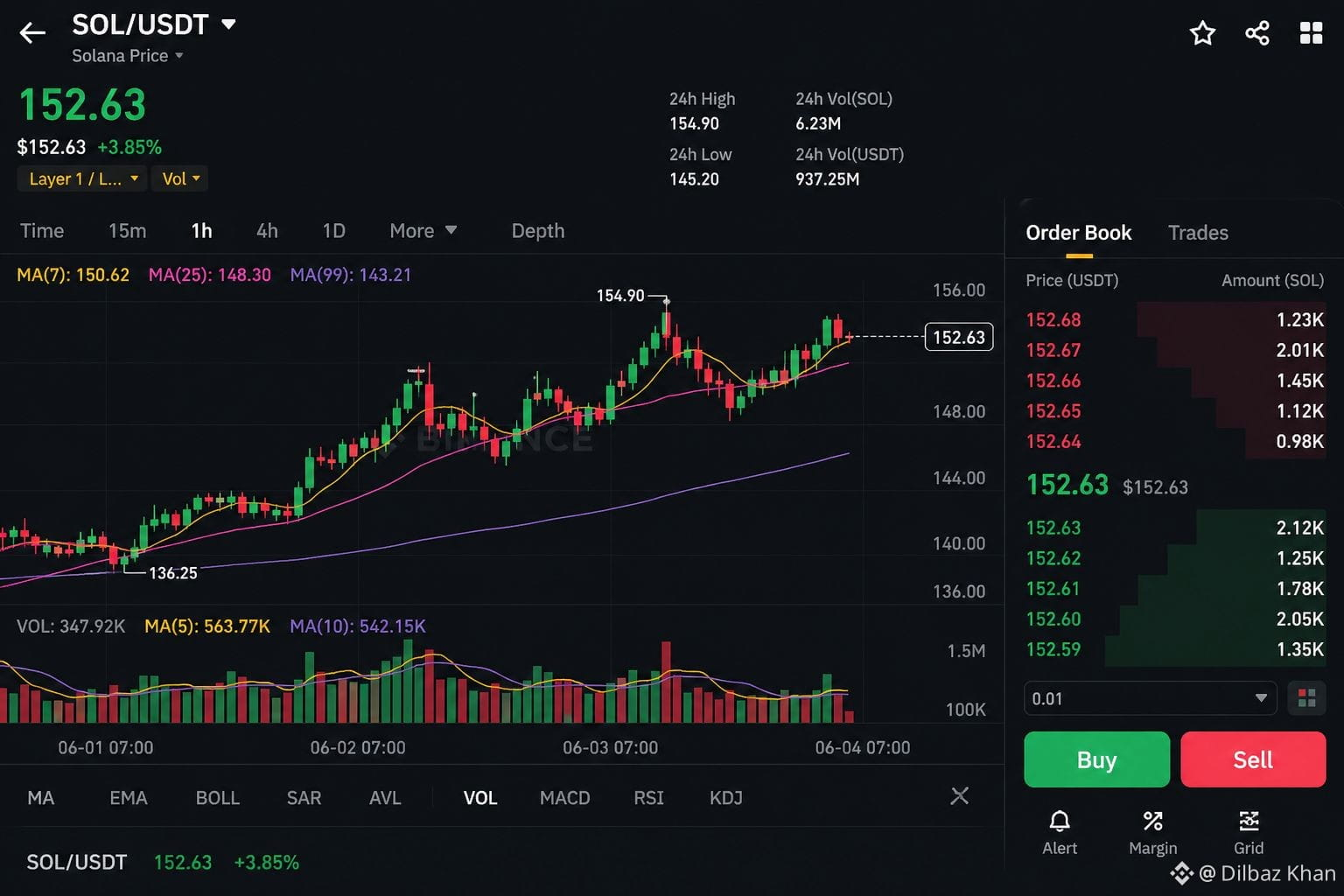Viewport: 1344px width, 896px height.
Task: Toggle the MA indicator
Action: 40,798
